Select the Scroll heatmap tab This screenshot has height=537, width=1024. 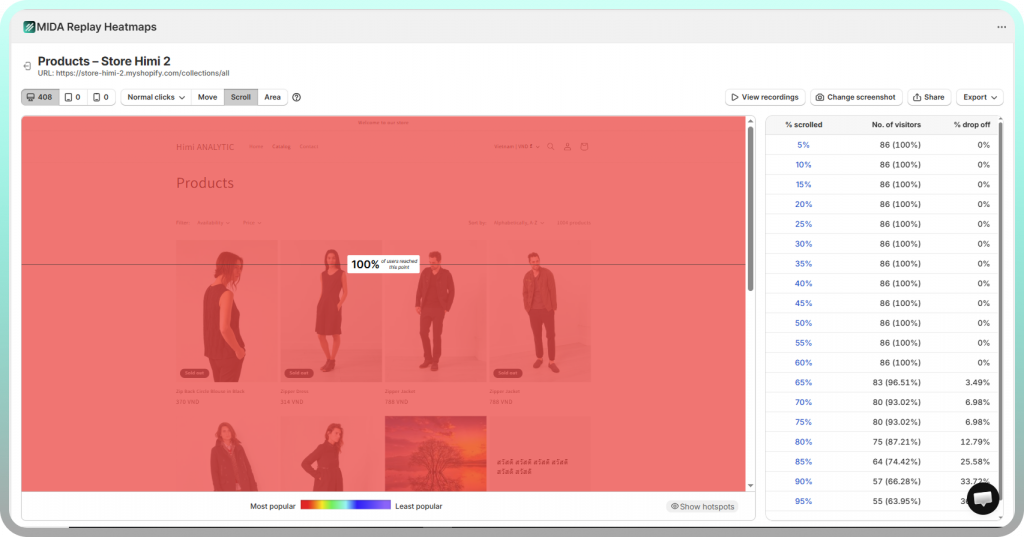[x=241, y=97]
